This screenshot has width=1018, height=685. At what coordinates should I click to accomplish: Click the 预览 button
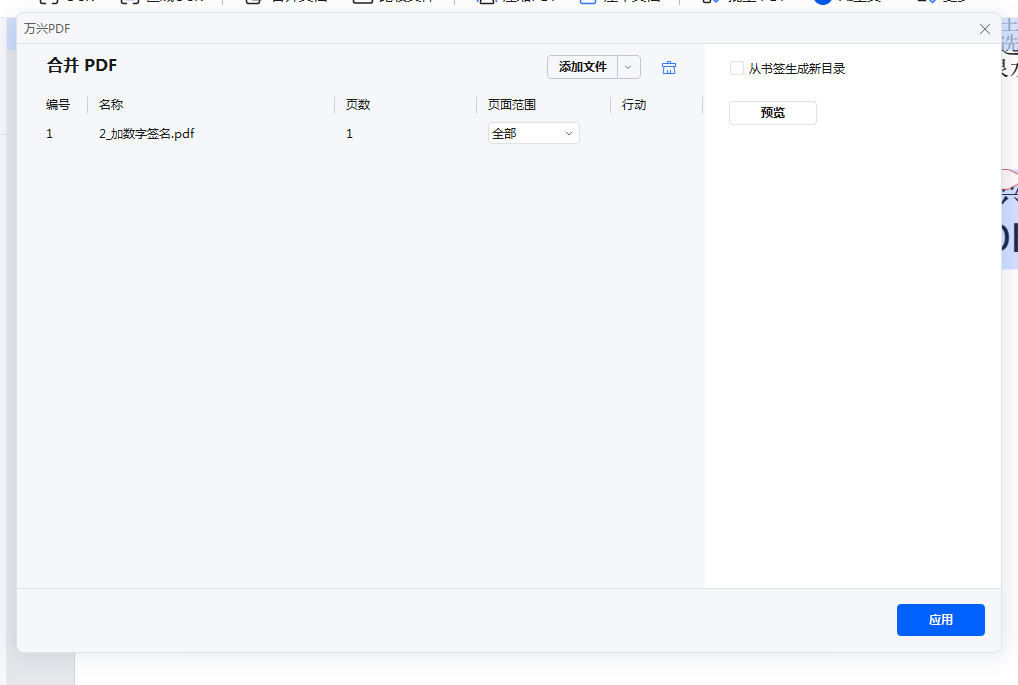click(x=771, y=112)
